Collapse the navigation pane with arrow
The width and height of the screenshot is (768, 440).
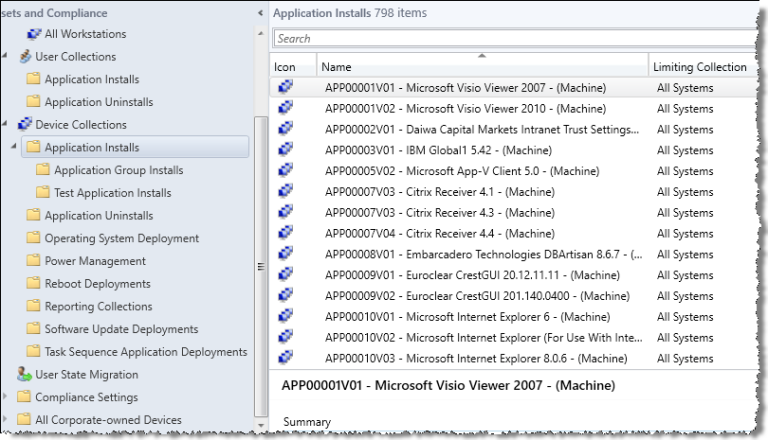click(261, 13)
